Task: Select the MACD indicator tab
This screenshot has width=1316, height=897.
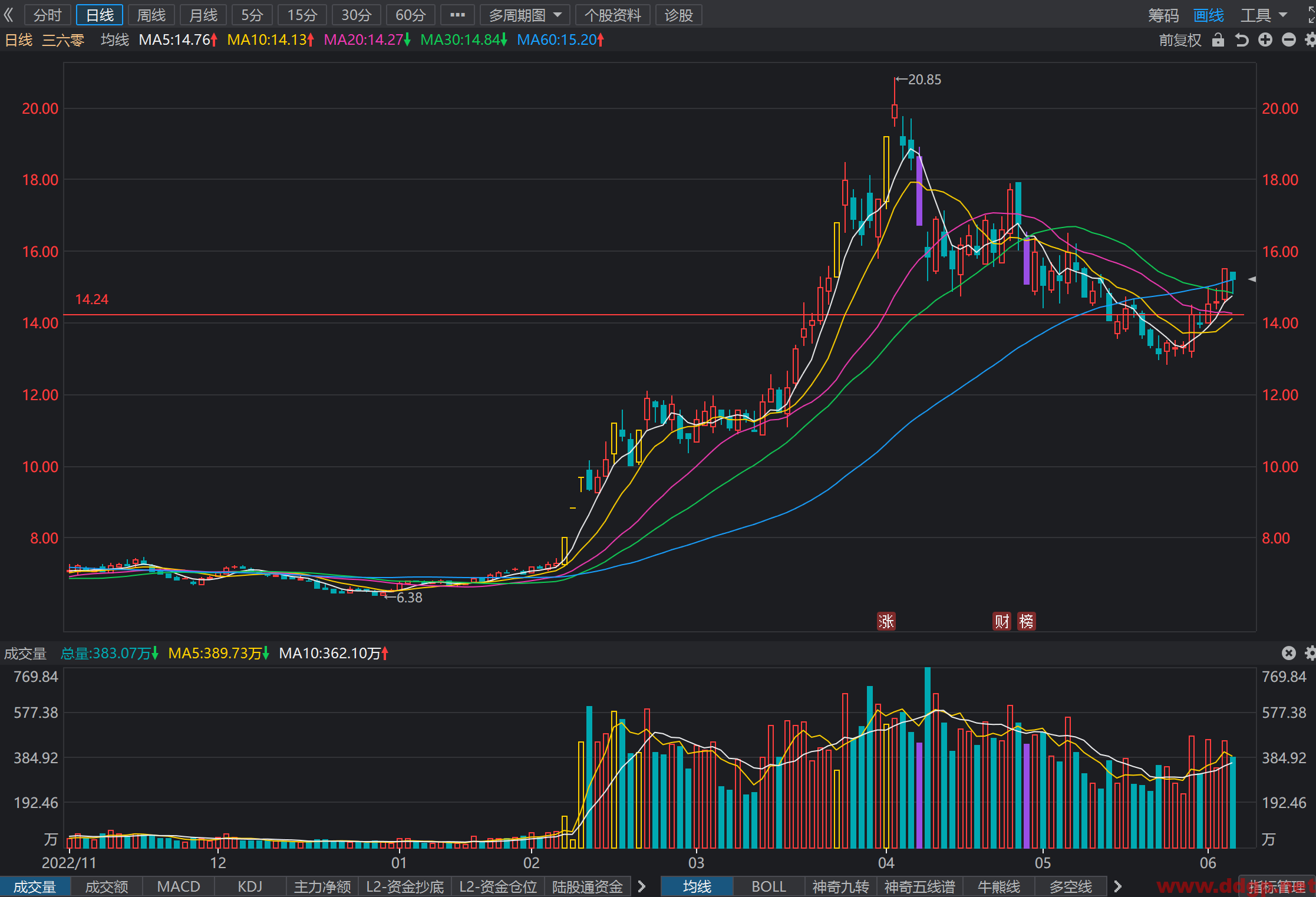Action: tap(179, 886)
